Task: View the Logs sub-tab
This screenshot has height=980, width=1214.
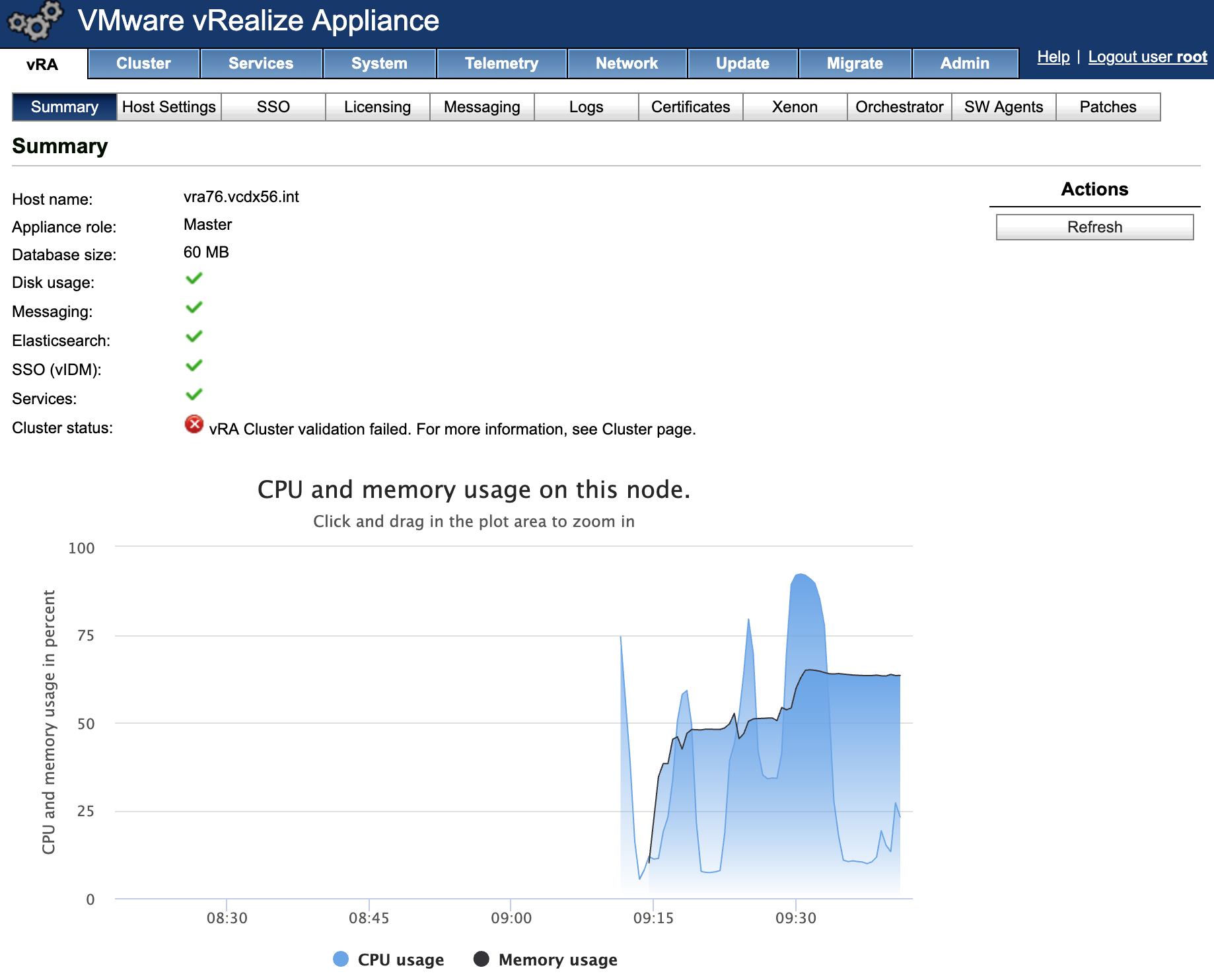Action: click(587, 107)
